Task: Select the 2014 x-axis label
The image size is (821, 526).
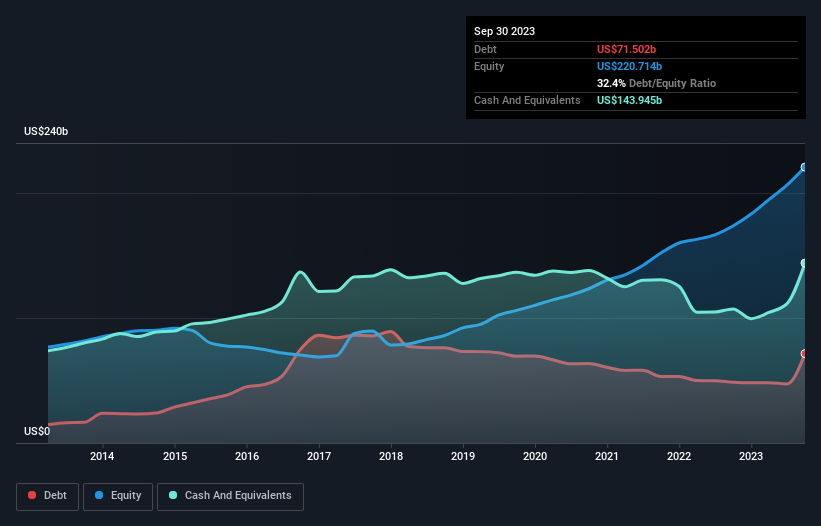Action: (x=102, y=456)
